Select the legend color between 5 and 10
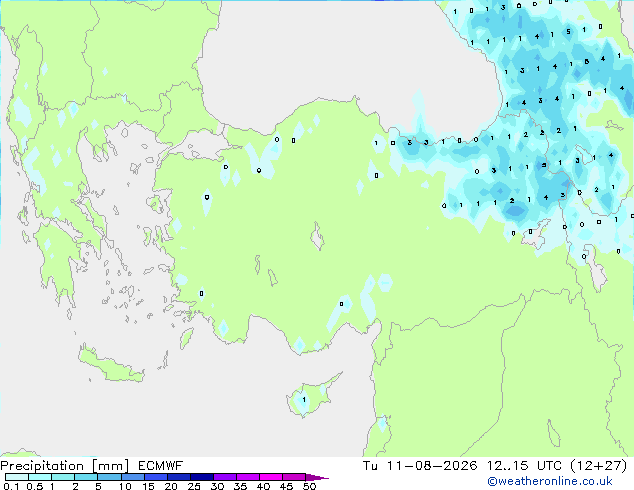634x490 pixels. click(x=109, y=477)
